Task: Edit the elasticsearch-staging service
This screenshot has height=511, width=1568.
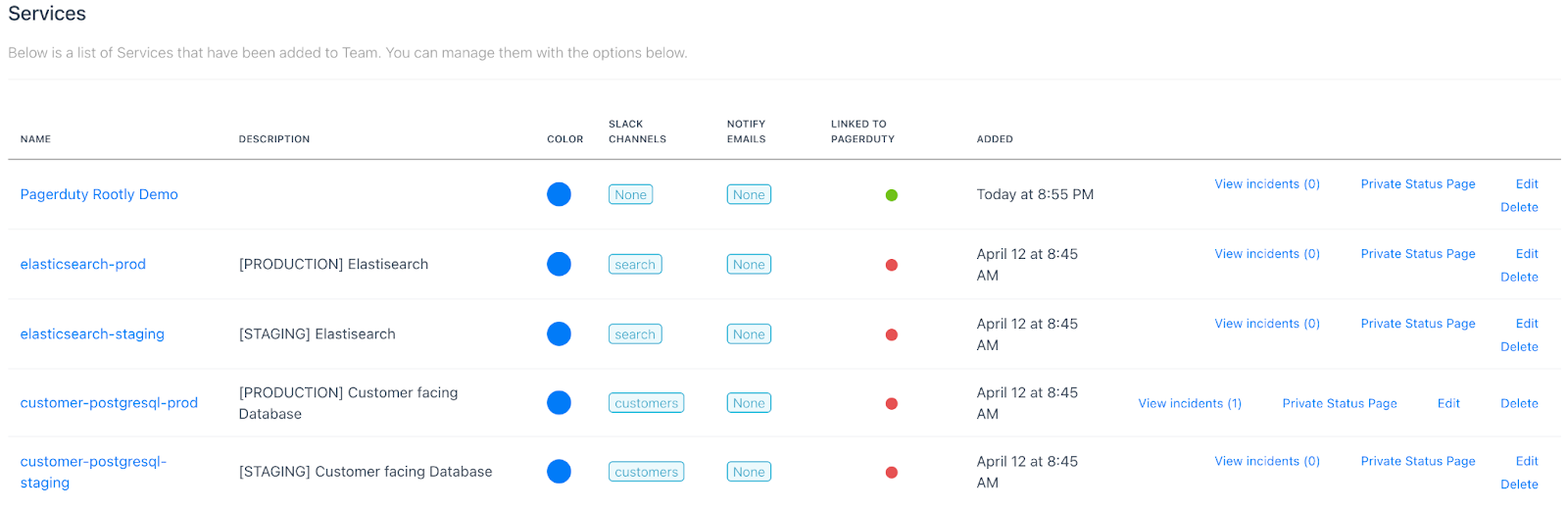Action: tap(1527, 323)
